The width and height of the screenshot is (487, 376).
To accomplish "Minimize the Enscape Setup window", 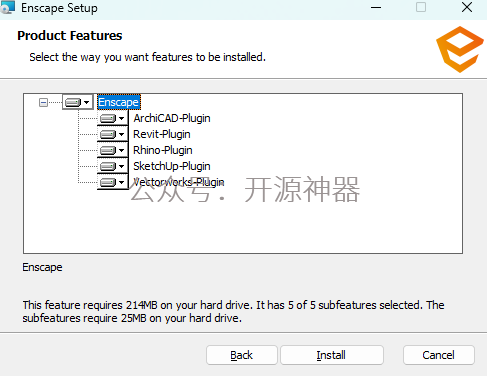I will coord(376,7).
